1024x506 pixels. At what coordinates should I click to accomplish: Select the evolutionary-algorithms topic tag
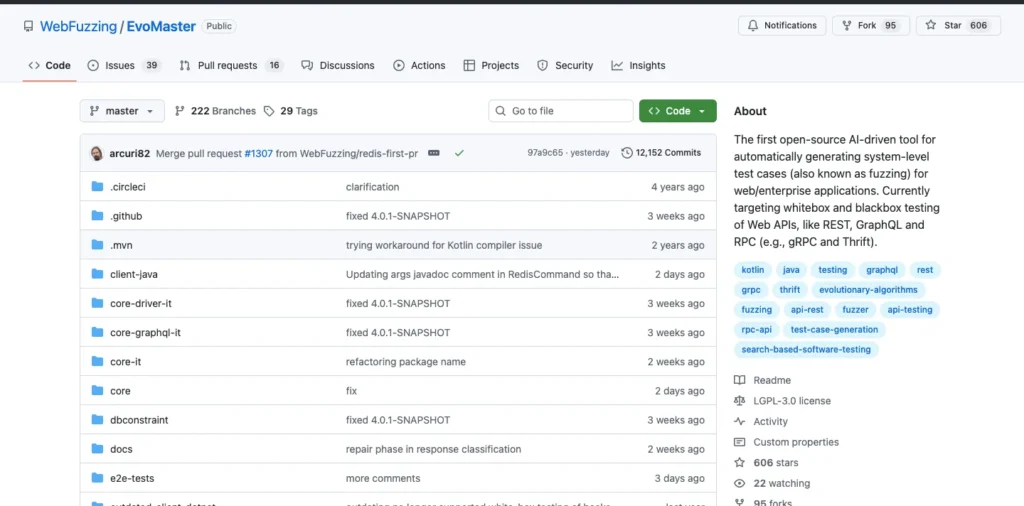coord(868,289)
